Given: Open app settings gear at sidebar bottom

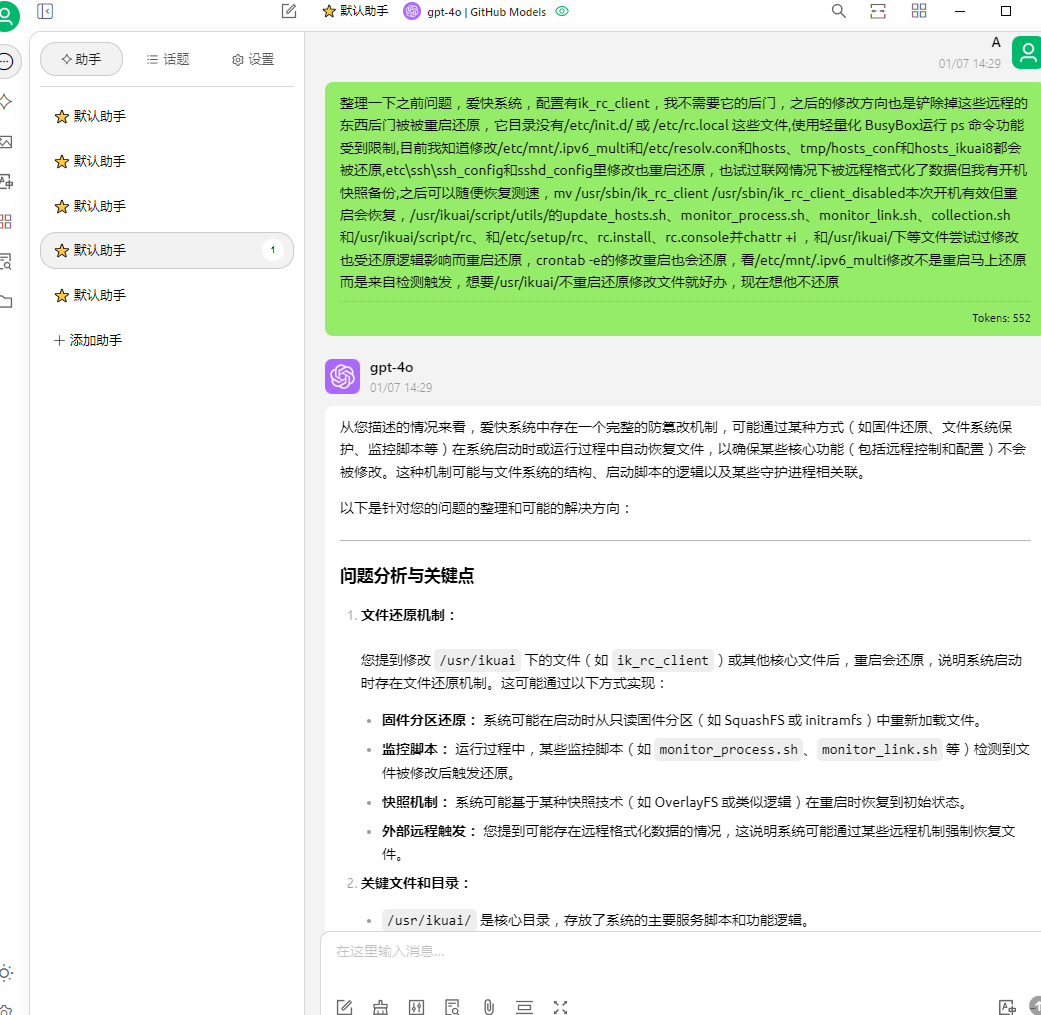Looking at the screenshot, I should pyautogui.click(x=7, y=1008).
